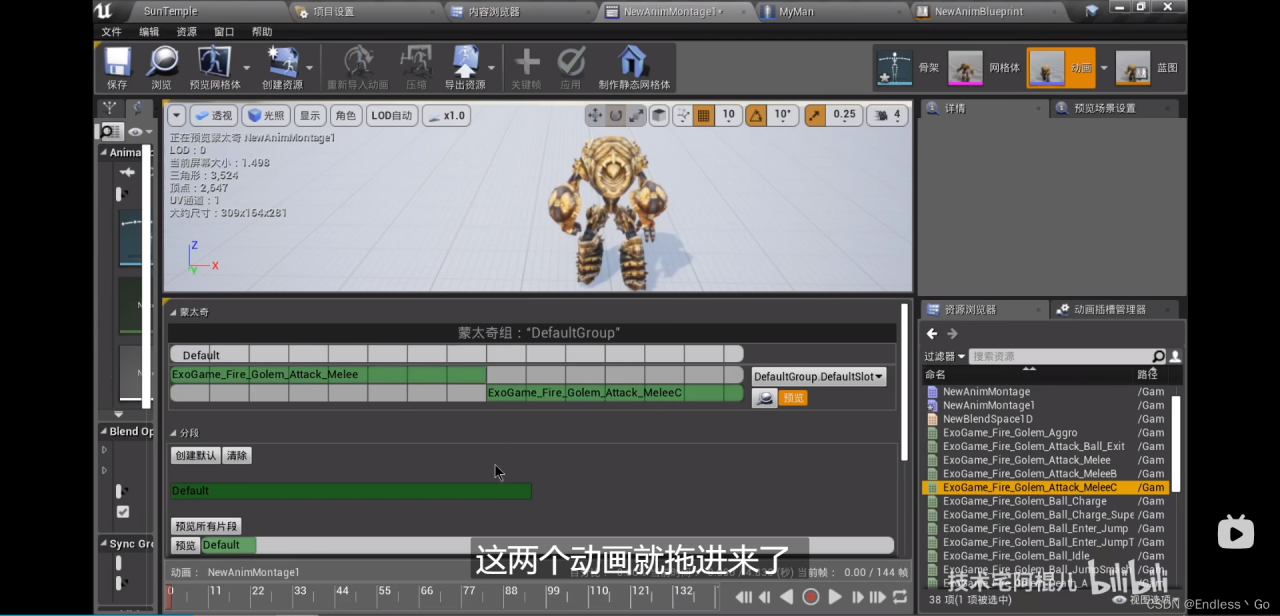Click the 关键帧 add key plus icon

click(526, 62)
